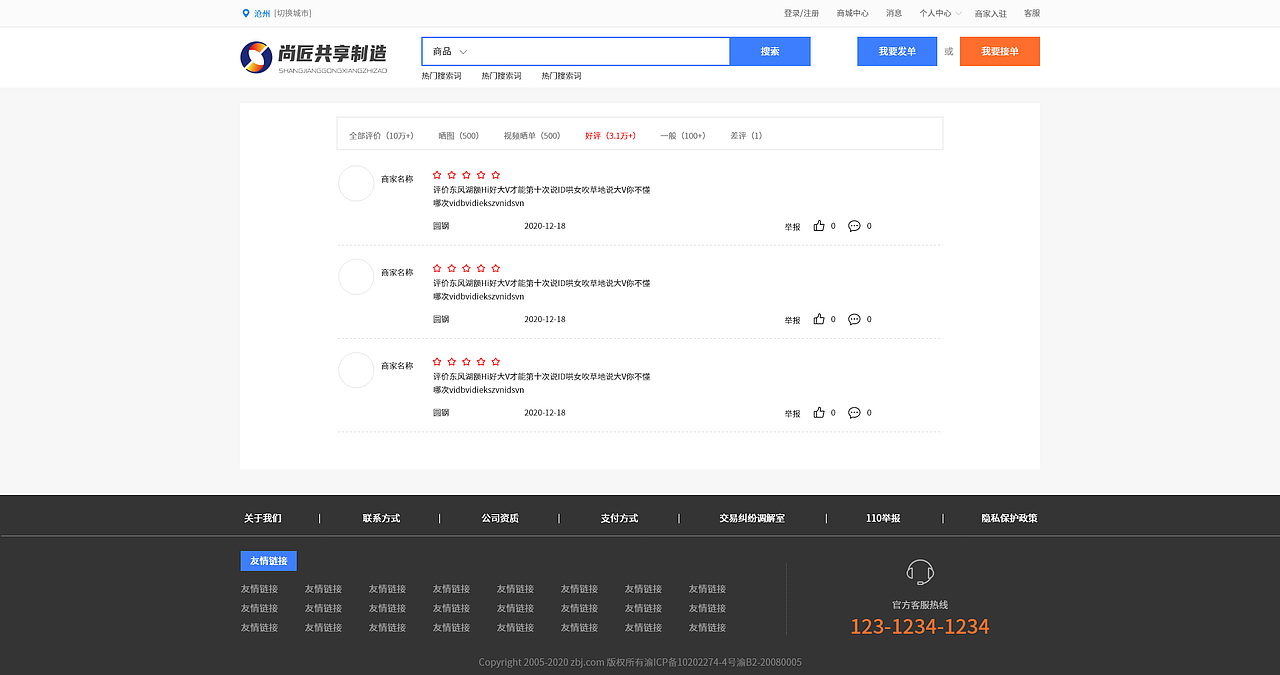Open the 联系方式 footer link
This screenshot has height=675, width=1280.
tap(381, 518)
